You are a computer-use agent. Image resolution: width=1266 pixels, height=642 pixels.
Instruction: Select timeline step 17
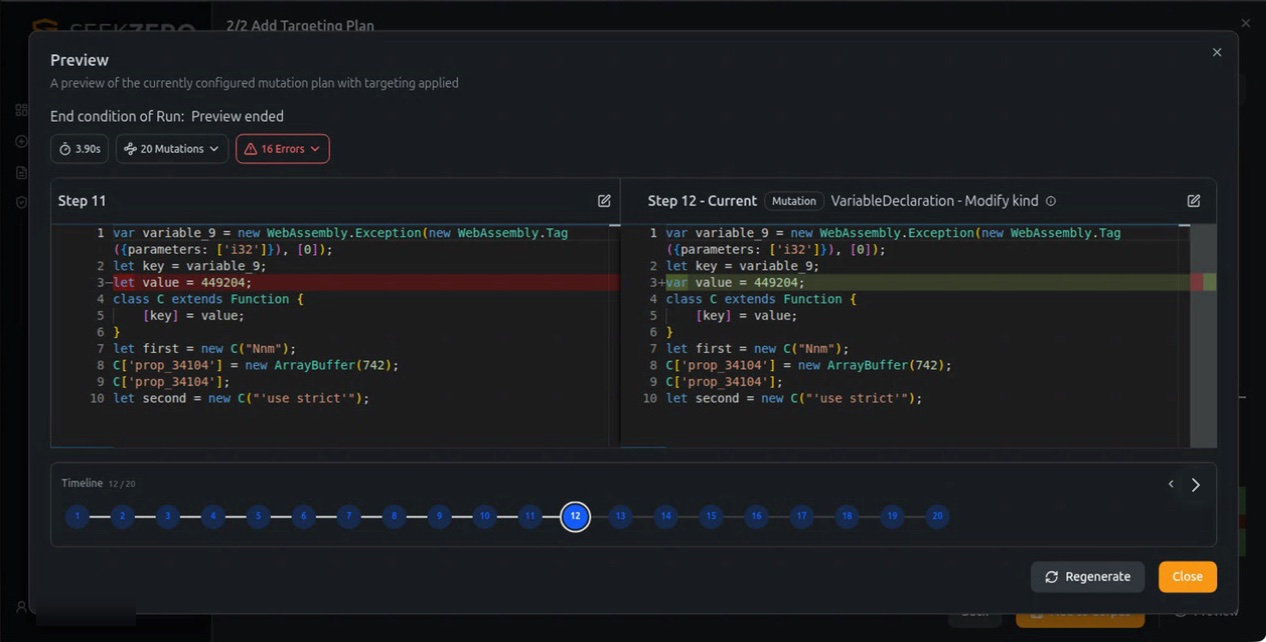point(801,517)
